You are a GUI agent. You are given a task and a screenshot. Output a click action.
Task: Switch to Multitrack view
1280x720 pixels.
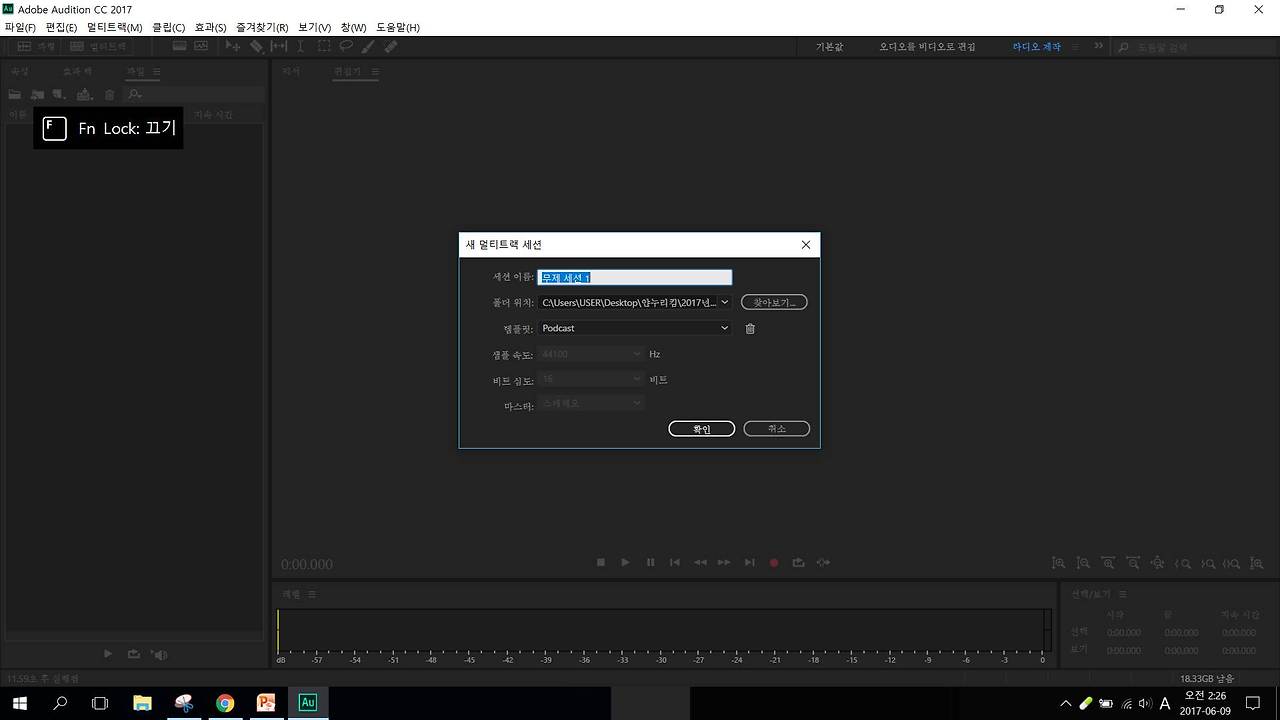pos(100,46)
